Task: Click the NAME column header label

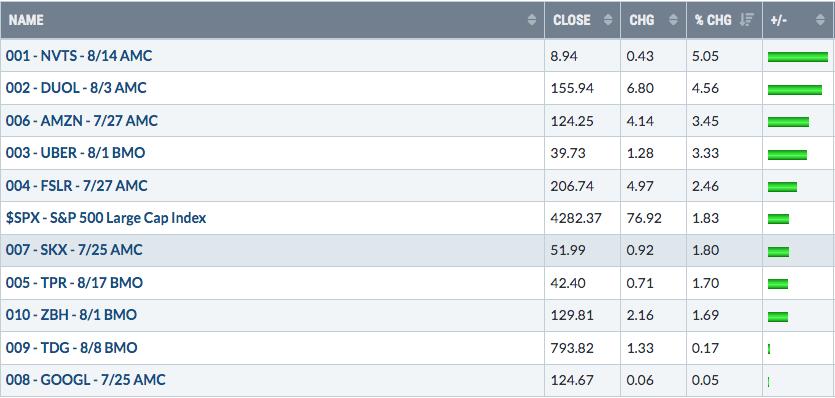Action: [26, 20]
